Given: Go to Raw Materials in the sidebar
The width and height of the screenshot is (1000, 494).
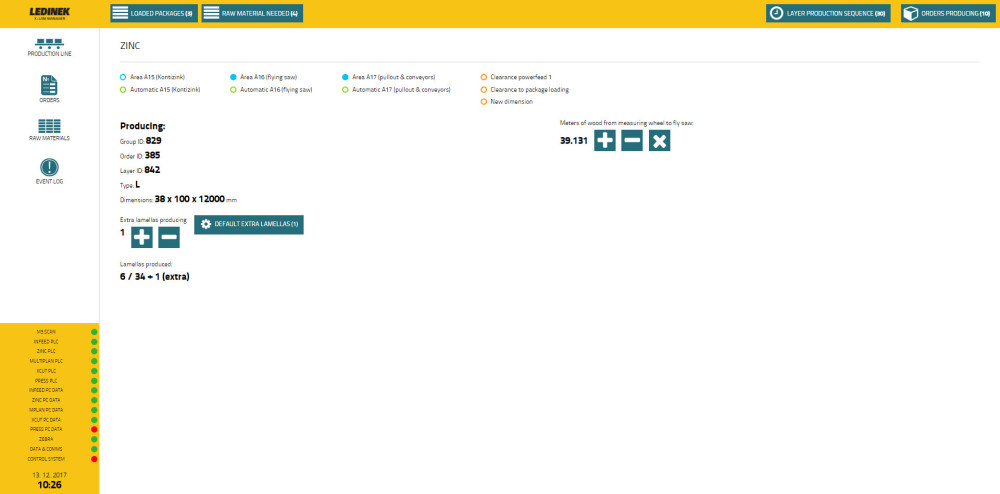Looking at the screenshot, I should pyautogui.click(x=49, y=129).
